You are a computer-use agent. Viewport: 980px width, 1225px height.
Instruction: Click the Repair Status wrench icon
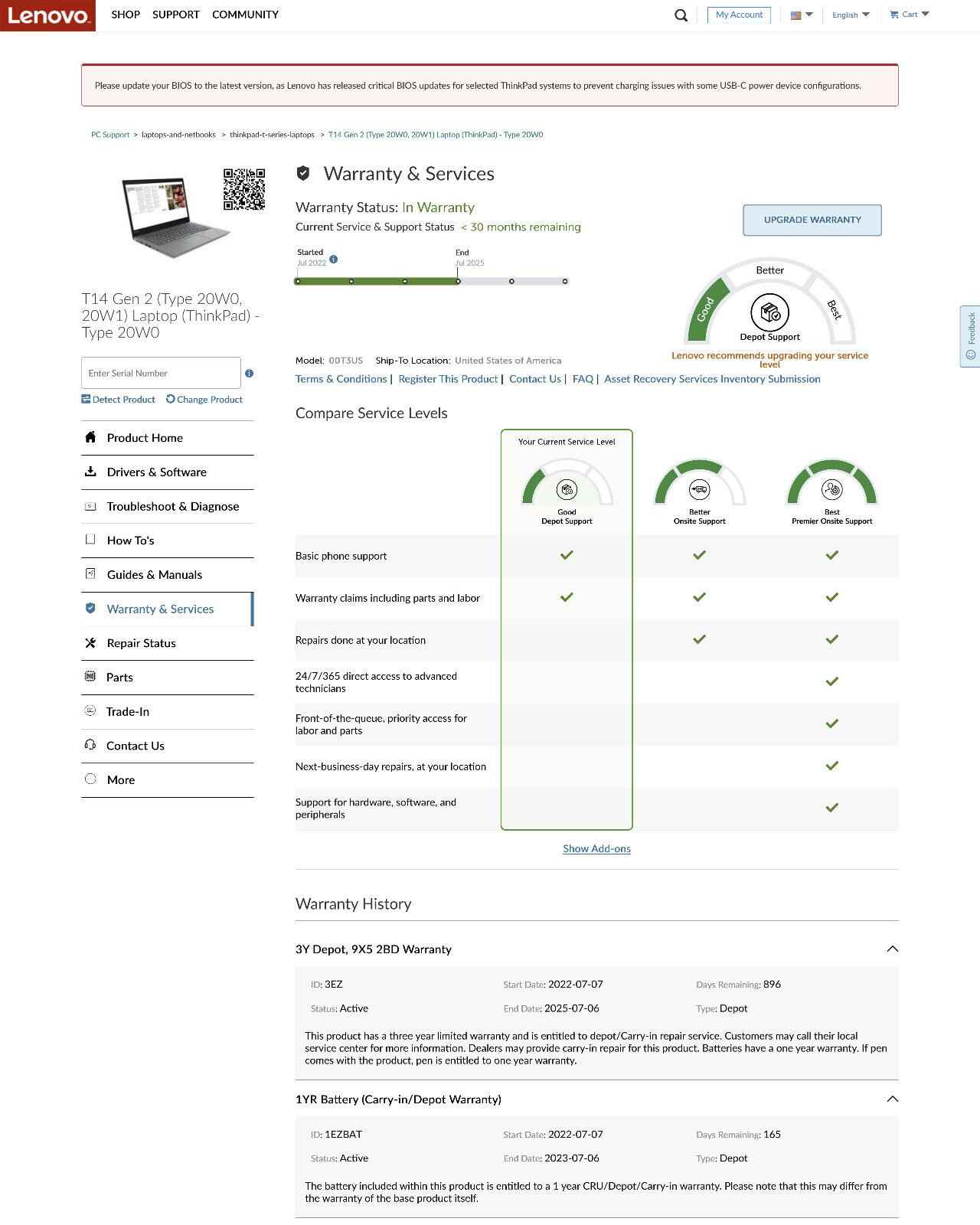click(90, 643)
